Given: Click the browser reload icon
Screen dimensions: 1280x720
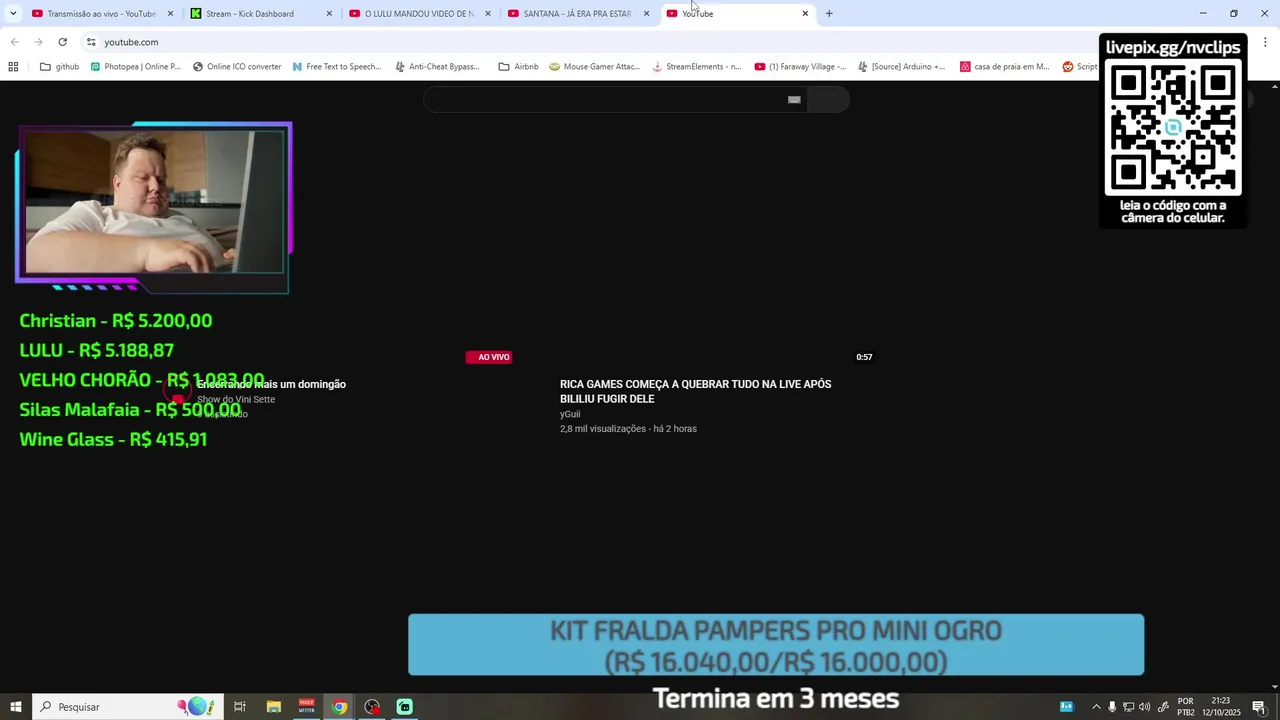Looking at the screenshot, I should tap(62, 42).
